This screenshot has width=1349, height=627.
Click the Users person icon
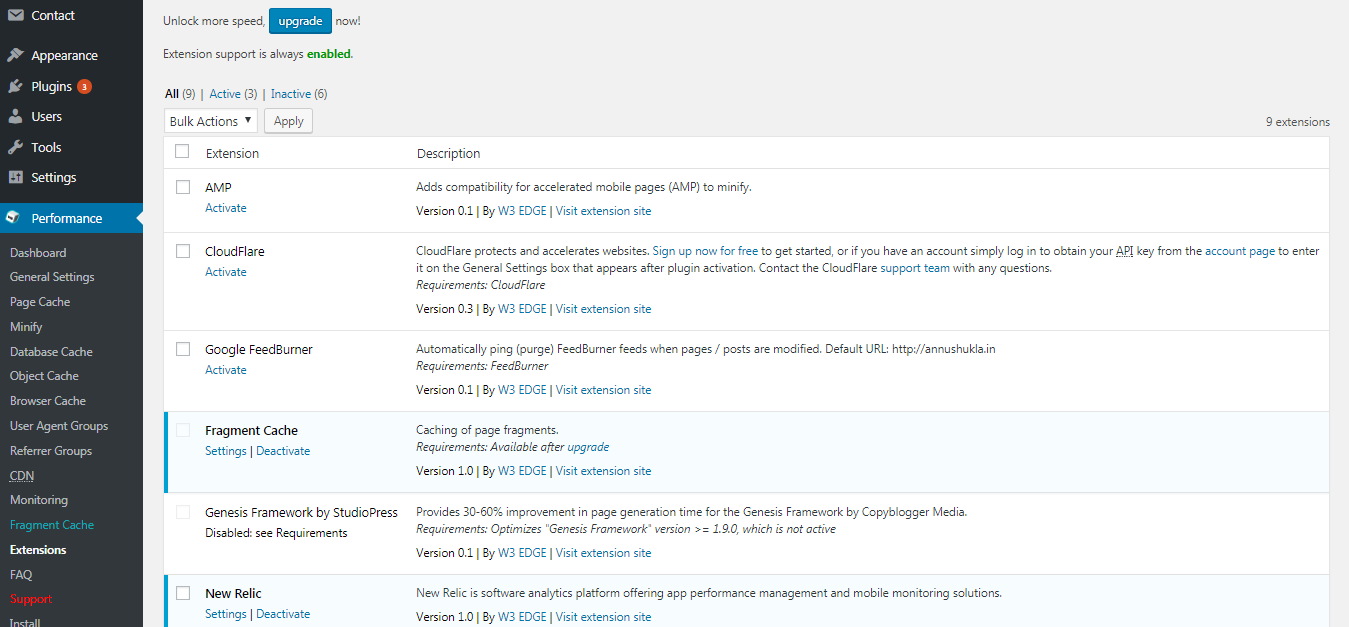click(15, 116)
